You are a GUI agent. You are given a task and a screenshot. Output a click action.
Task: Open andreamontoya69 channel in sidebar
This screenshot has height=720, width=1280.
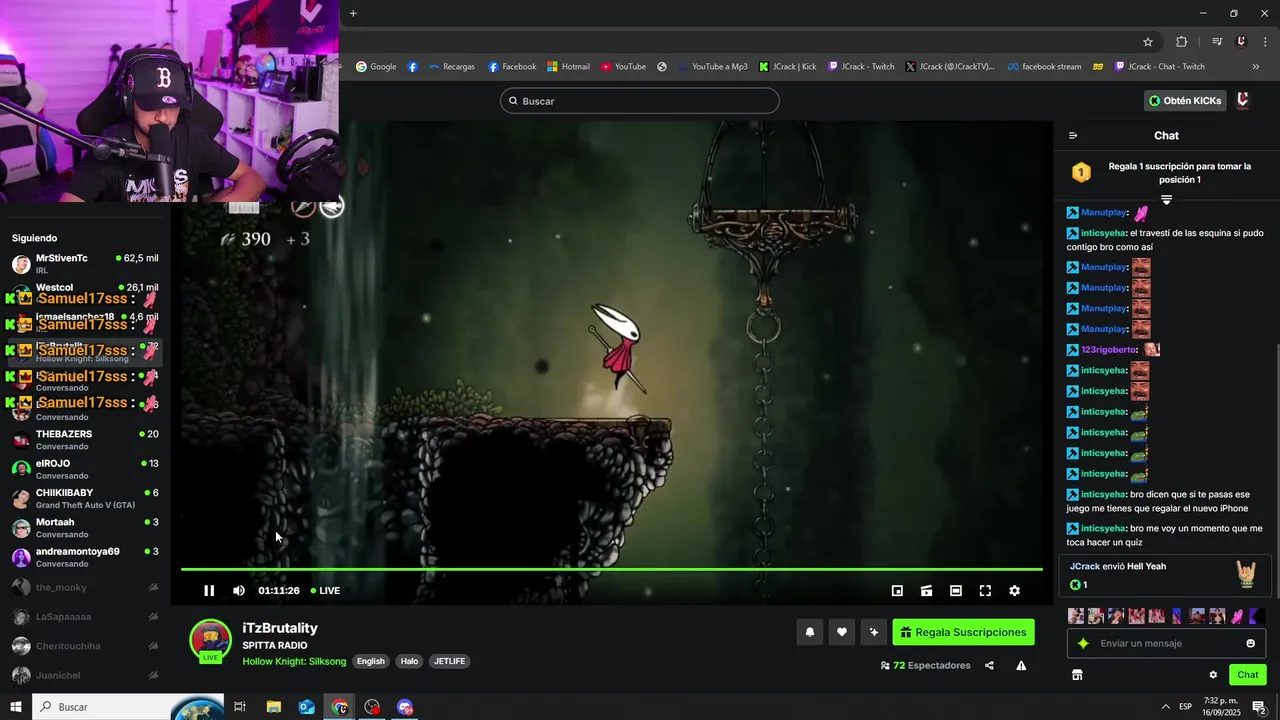pyautogui.click(x=85, y=557)
